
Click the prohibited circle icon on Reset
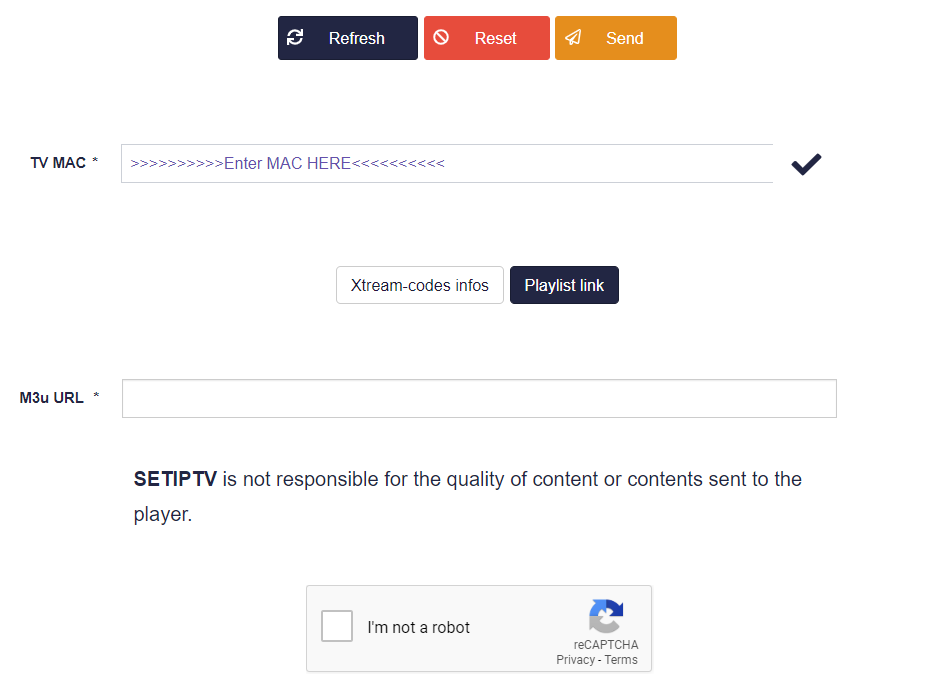441,38
